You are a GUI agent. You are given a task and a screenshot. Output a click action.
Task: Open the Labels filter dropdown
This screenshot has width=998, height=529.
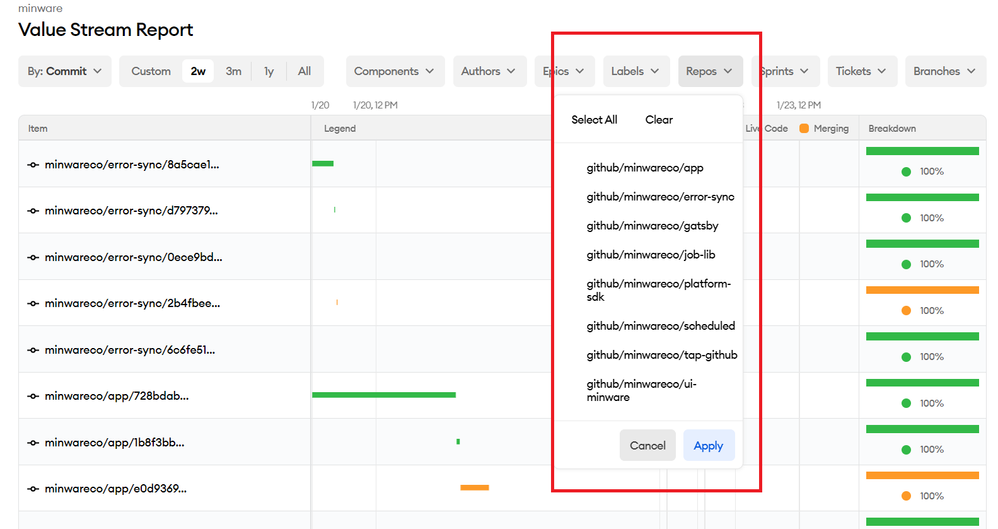(636, 71)
